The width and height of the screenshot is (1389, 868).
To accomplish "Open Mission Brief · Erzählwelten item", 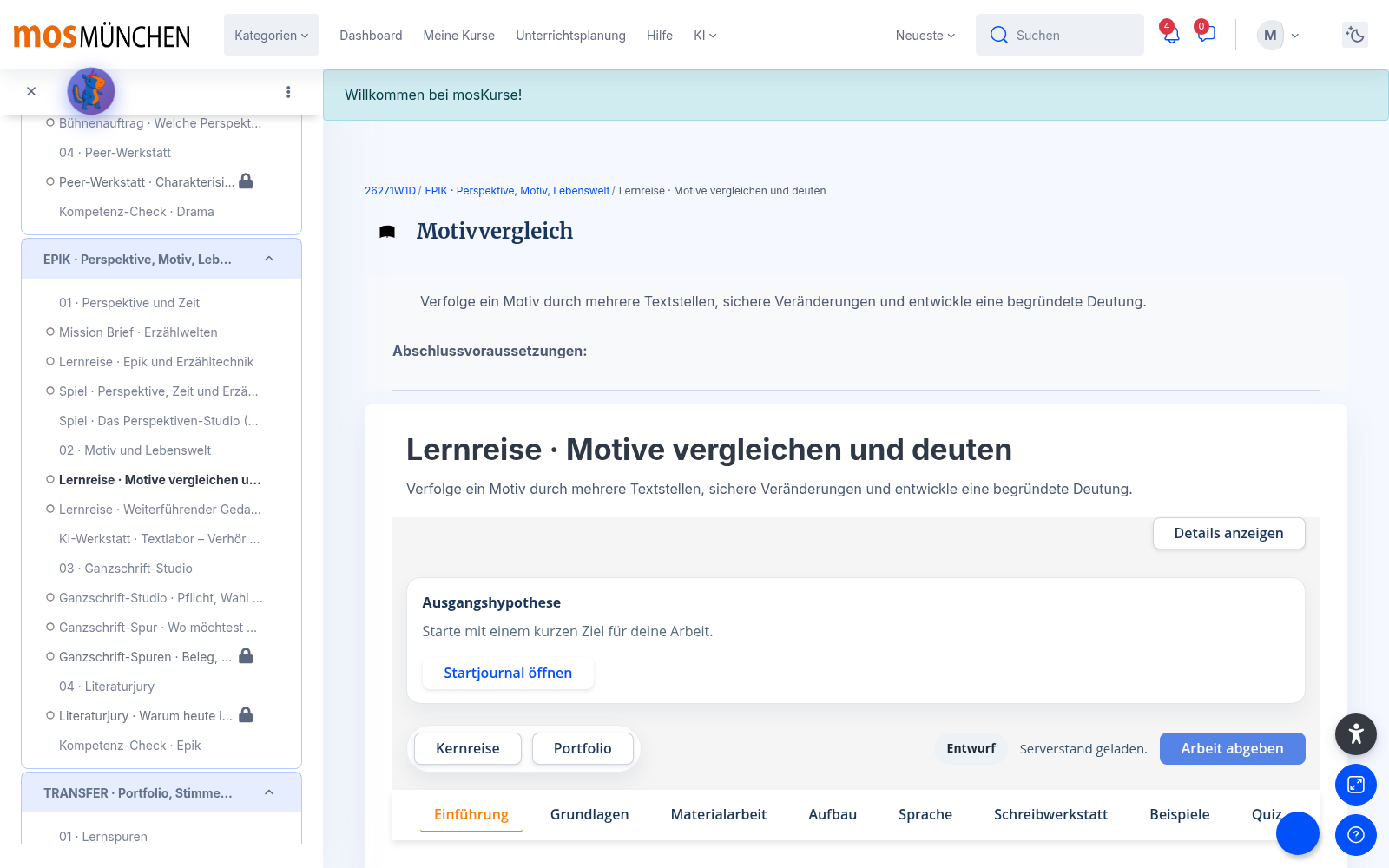I will pyautogui.click(x=138, y=332).
